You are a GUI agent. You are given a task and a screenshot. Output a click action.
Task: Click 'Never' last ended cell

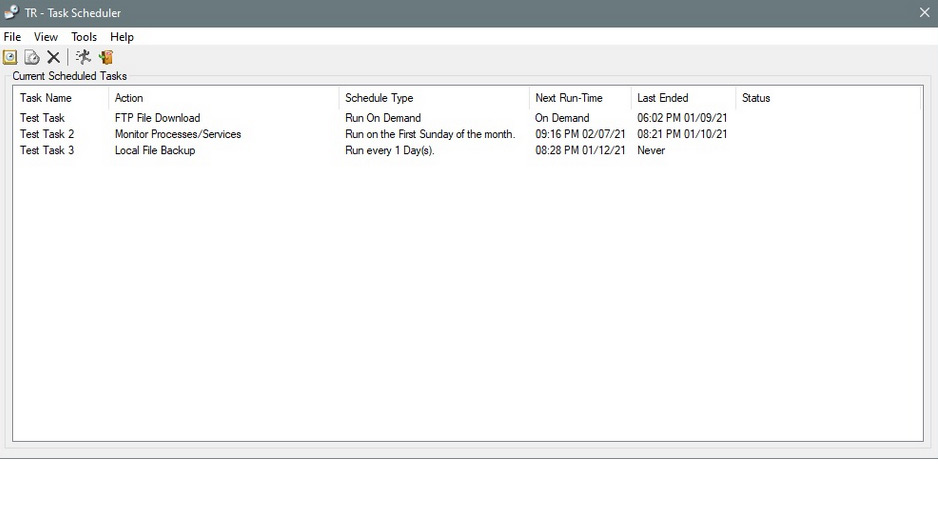651,150
